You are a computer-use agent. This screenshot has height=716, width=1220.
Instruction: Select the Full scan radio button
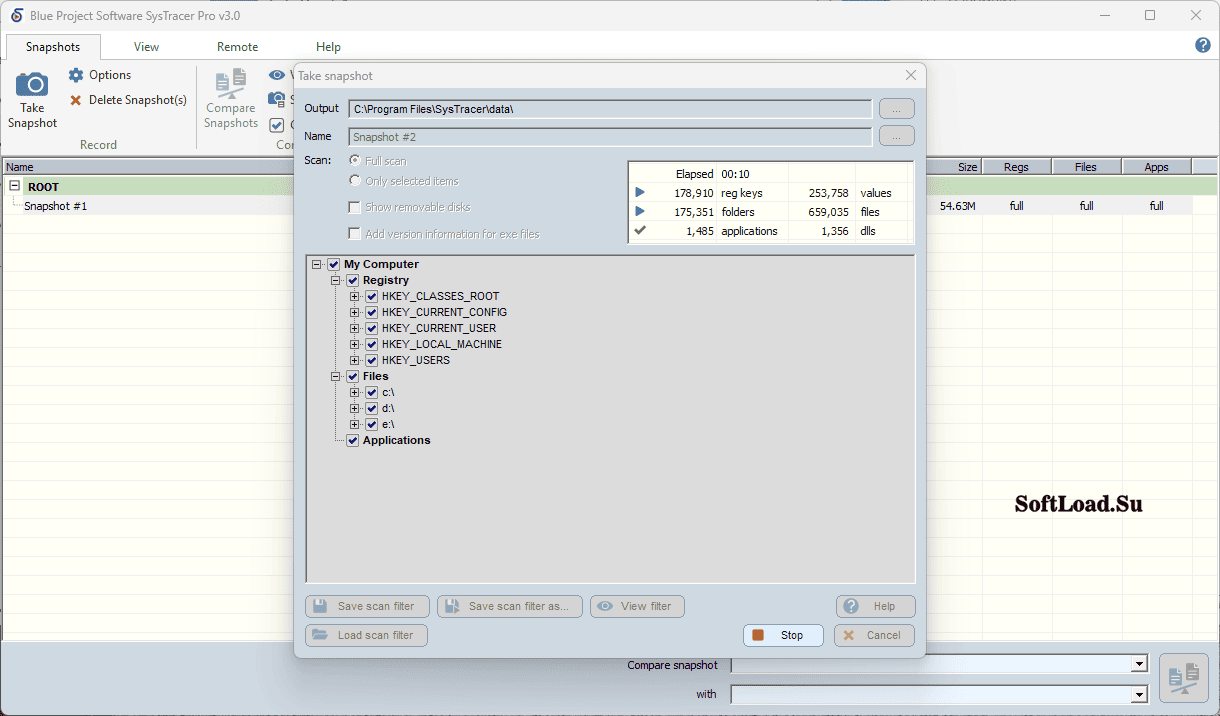pos(354,160)
